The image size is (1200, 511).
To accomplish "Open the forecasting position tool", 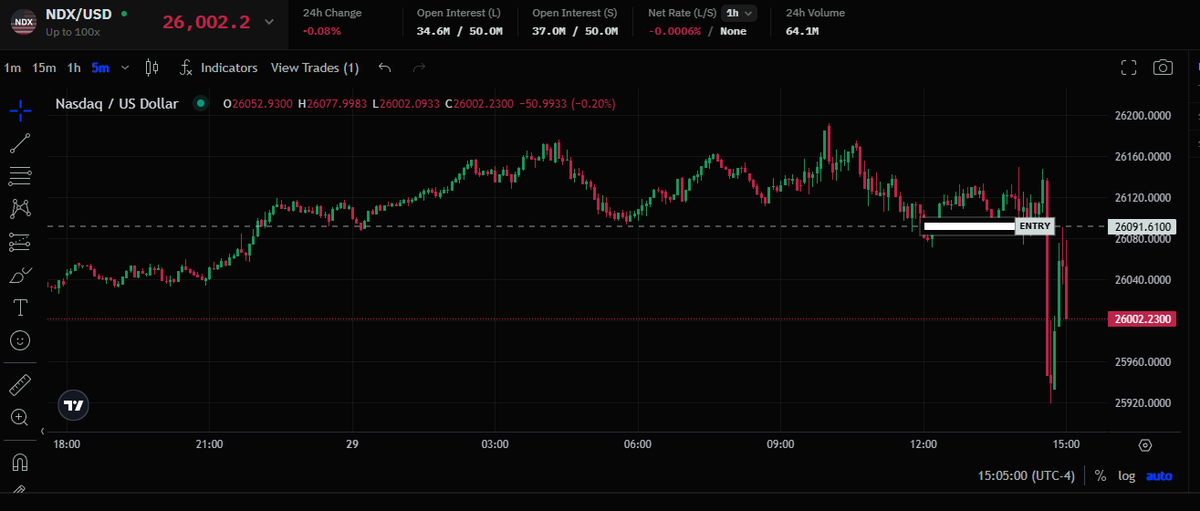I will (x=20, y=242).
